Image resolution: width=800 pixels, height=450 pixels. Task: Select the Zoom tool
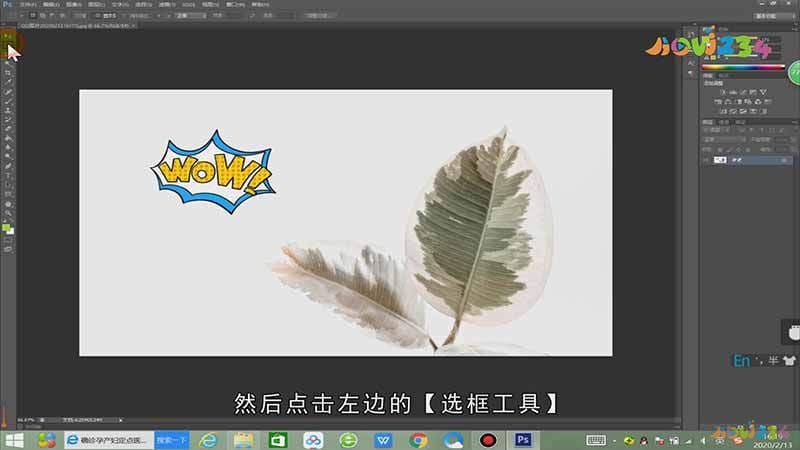click(8, 213)
